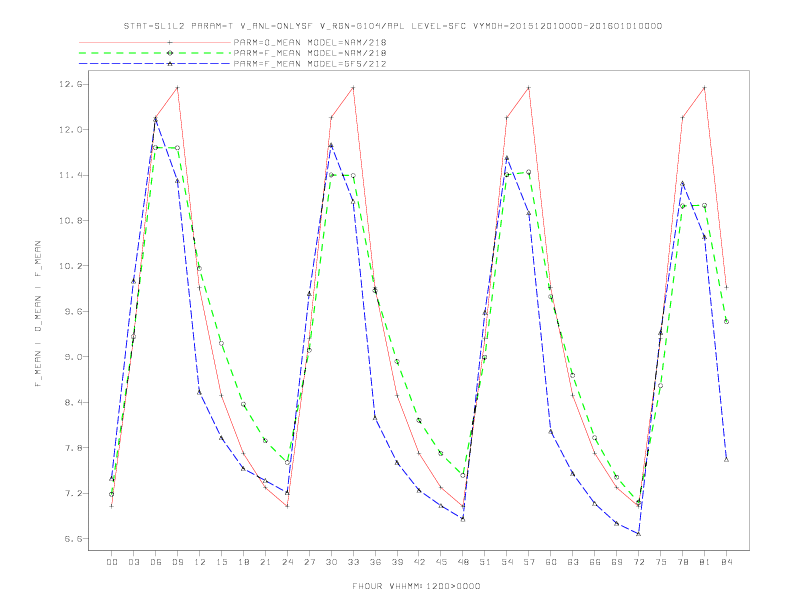This screenshot has width=792, height=612.
Task: Click x-axis tick label 60
Action: 551,562
